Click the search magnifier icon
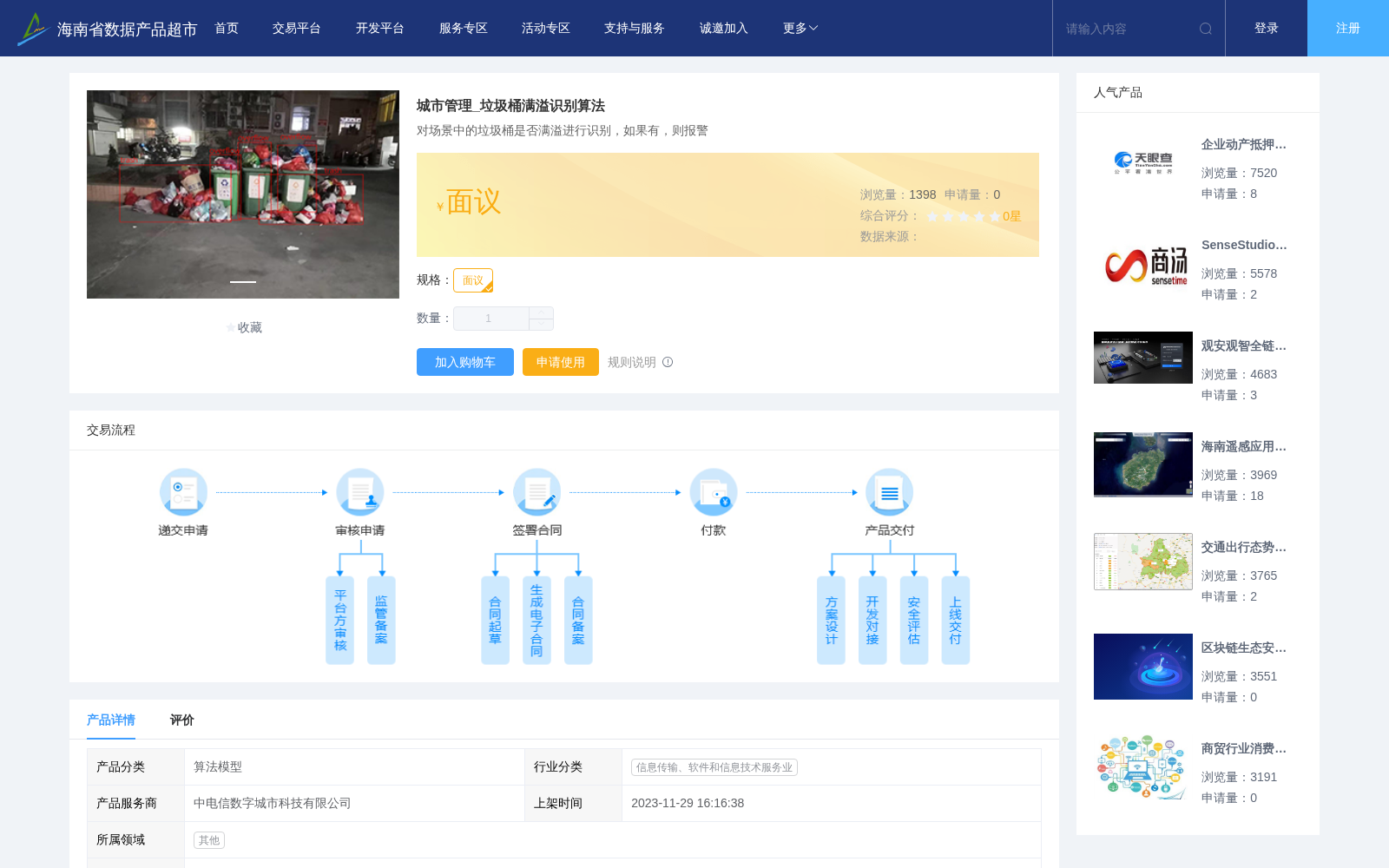 point(1206,29)
